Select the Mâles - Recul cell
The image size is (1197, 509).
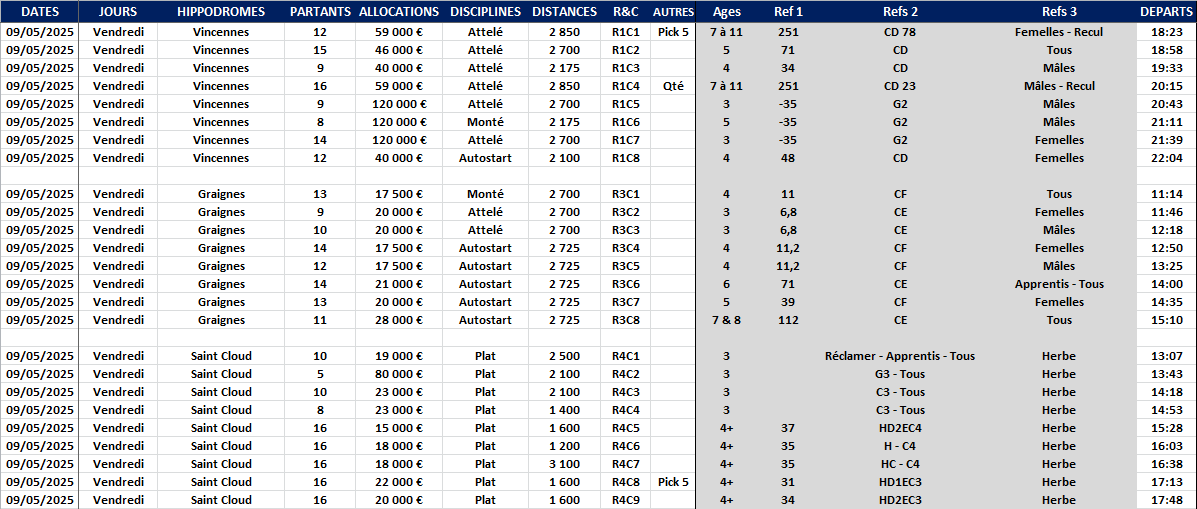pos(1059,86)
